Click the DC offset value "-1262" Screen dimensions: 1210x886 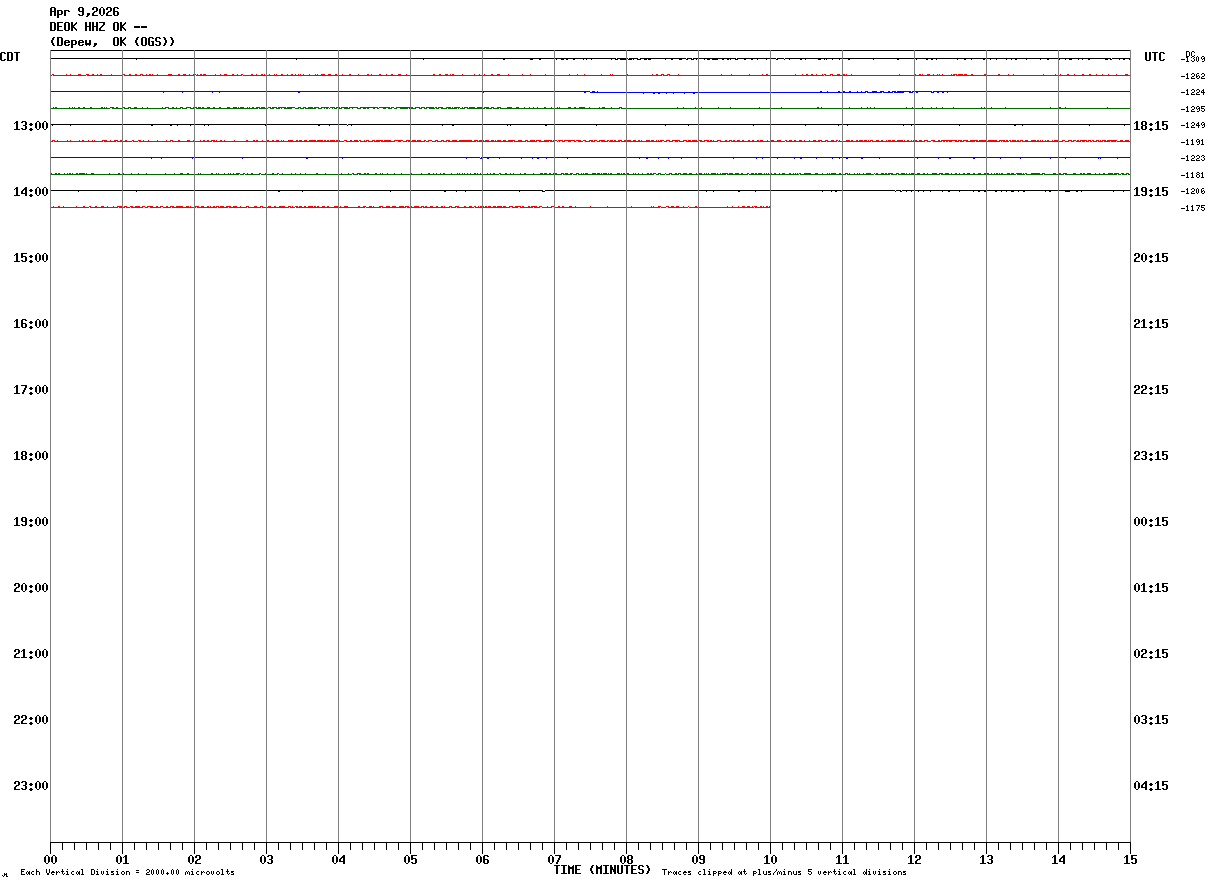[1193, 76]
